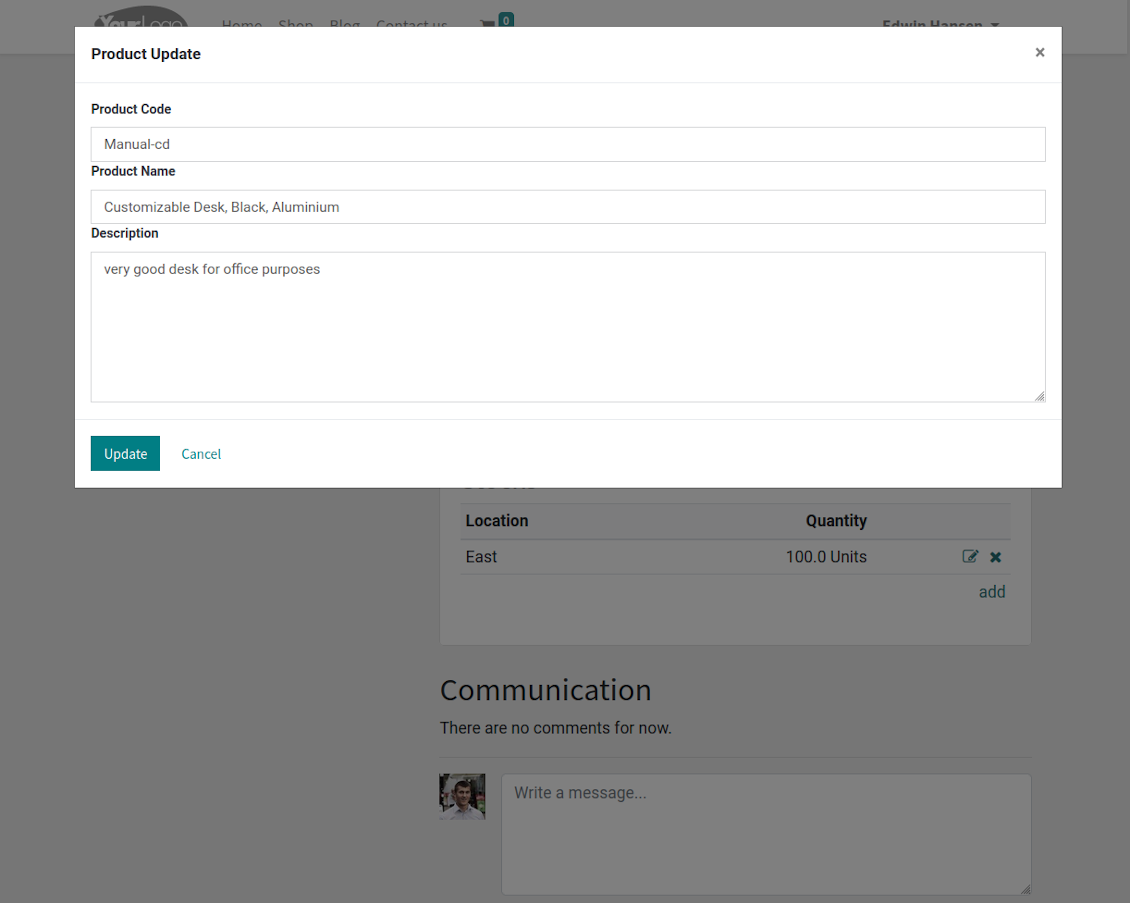The image size is (1130, 903).
Task: Click the add link under stock table
Action: [992, 592]
